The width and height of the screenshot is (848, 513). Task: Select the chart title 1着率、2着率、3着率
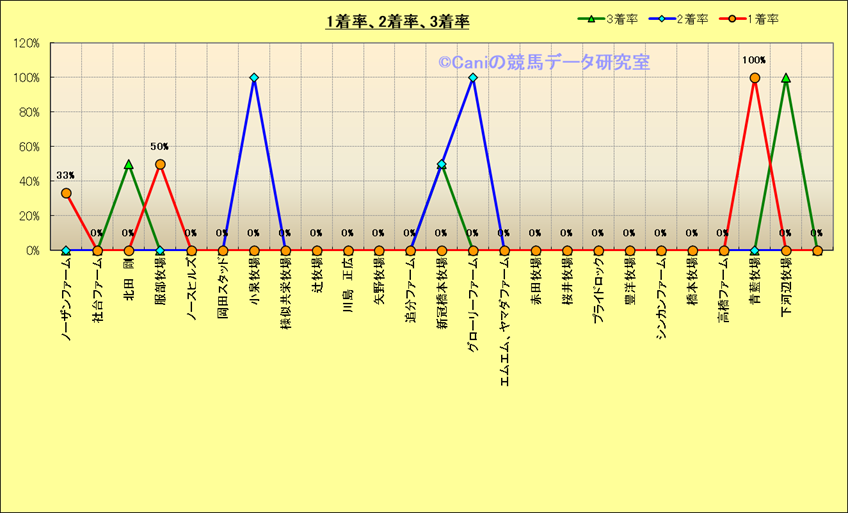pyautogui.click(x=397, y=21)
